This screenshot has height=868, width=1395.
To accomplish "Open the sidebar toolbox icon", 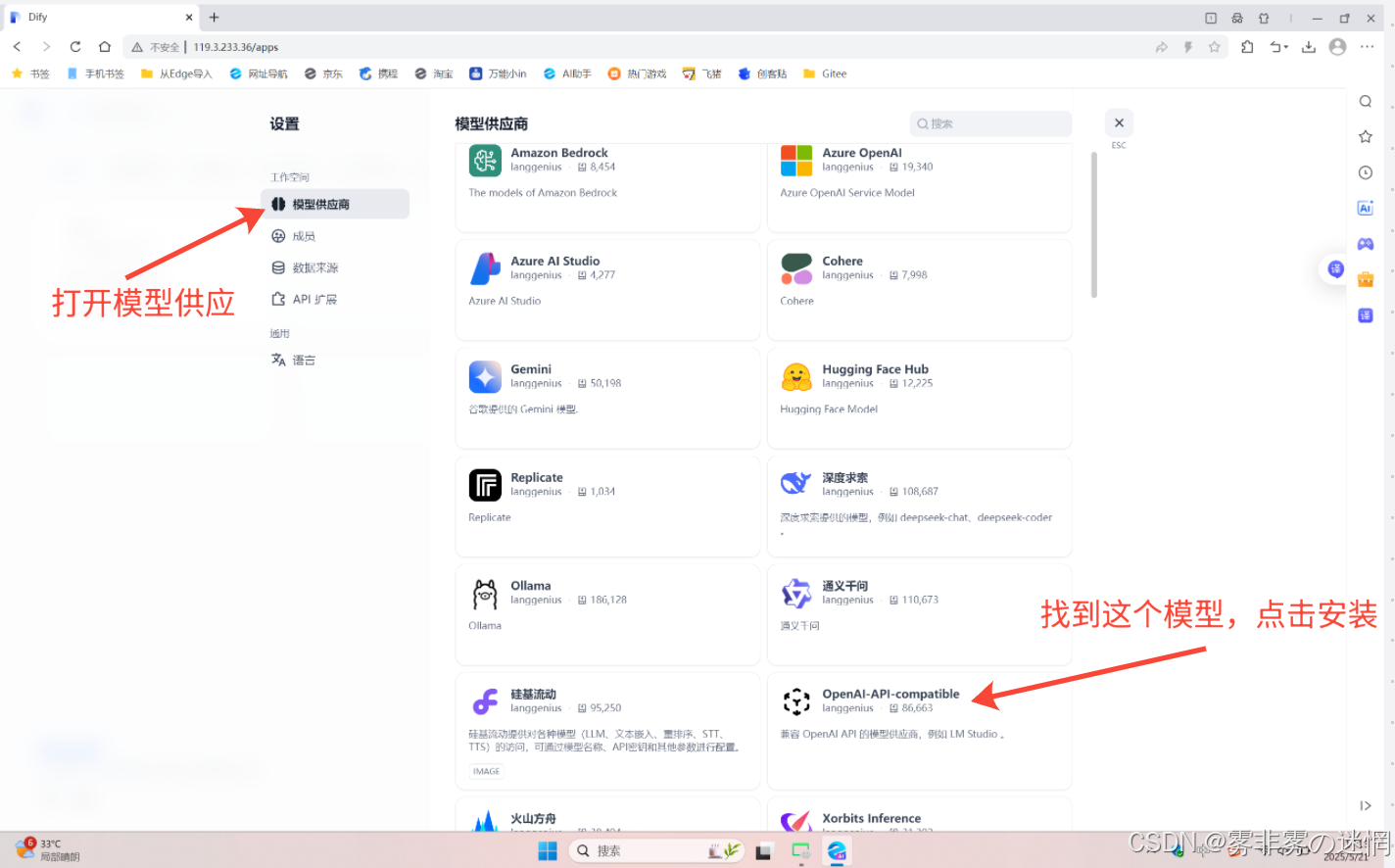I will [x=1365, y=279].
